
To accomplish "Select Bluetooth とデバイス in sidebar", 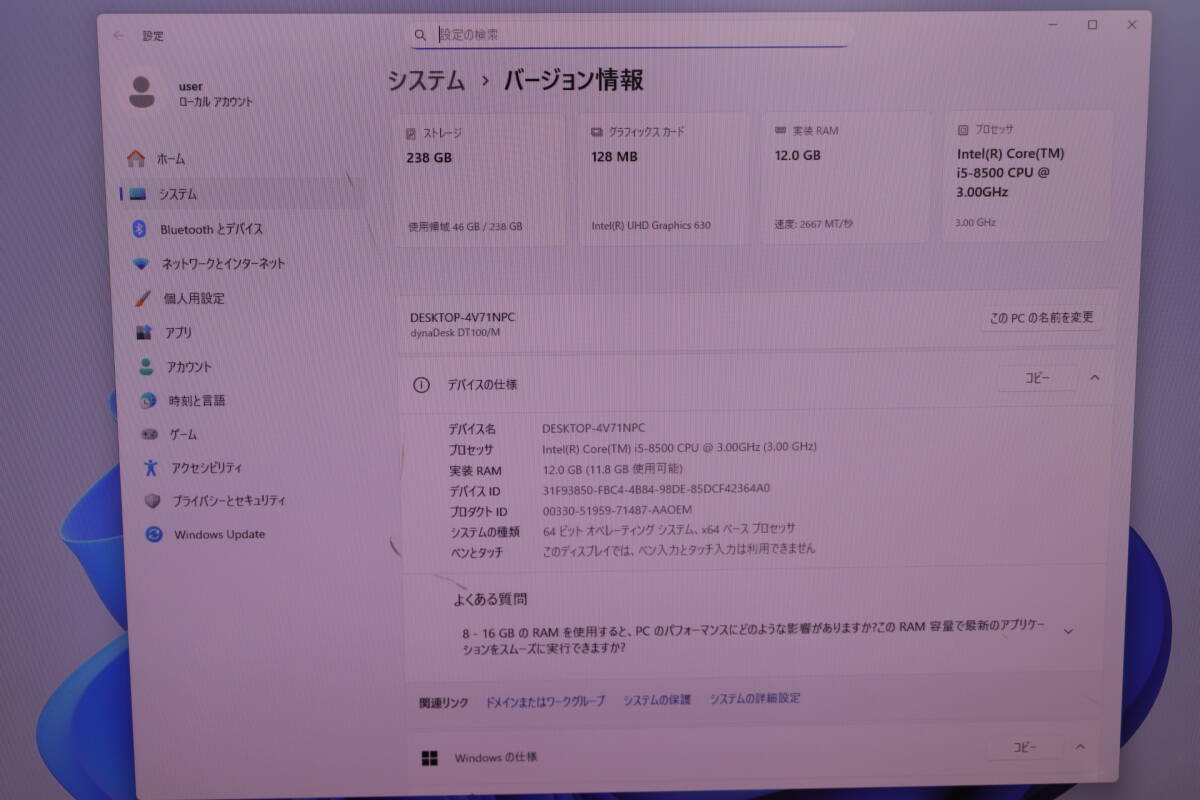I will coord(212,229).
